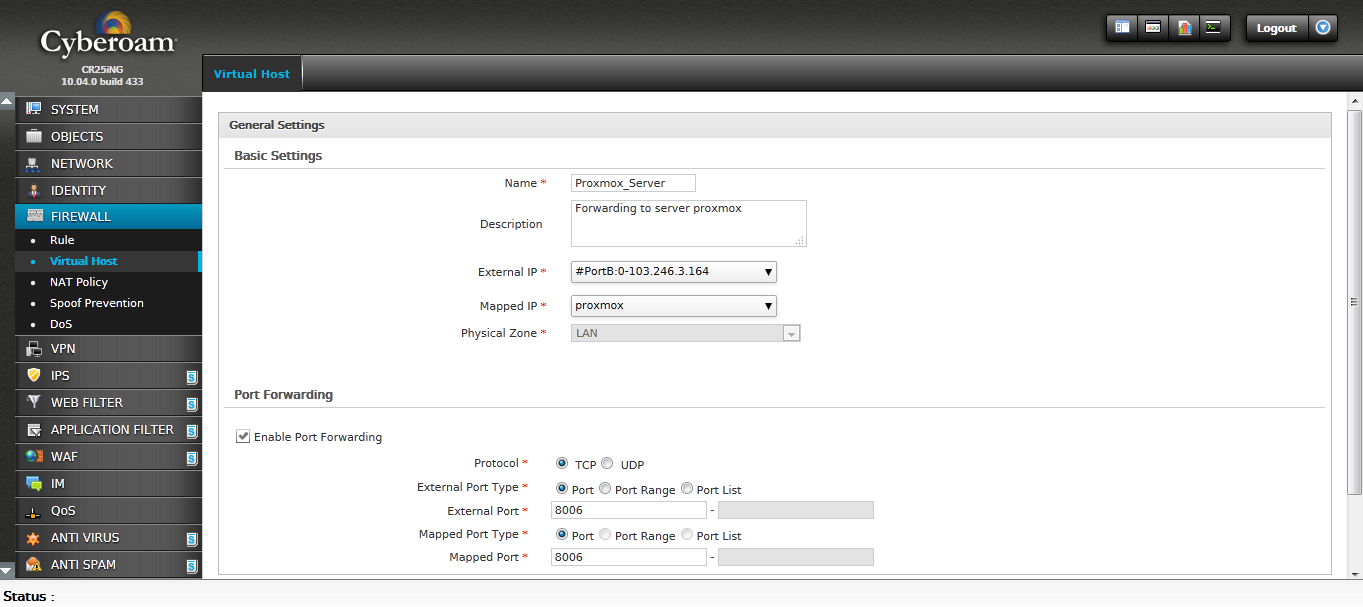This screenshot has width=1363, height=607.
Task: Click the Logout button
Action: point(1276,28)
